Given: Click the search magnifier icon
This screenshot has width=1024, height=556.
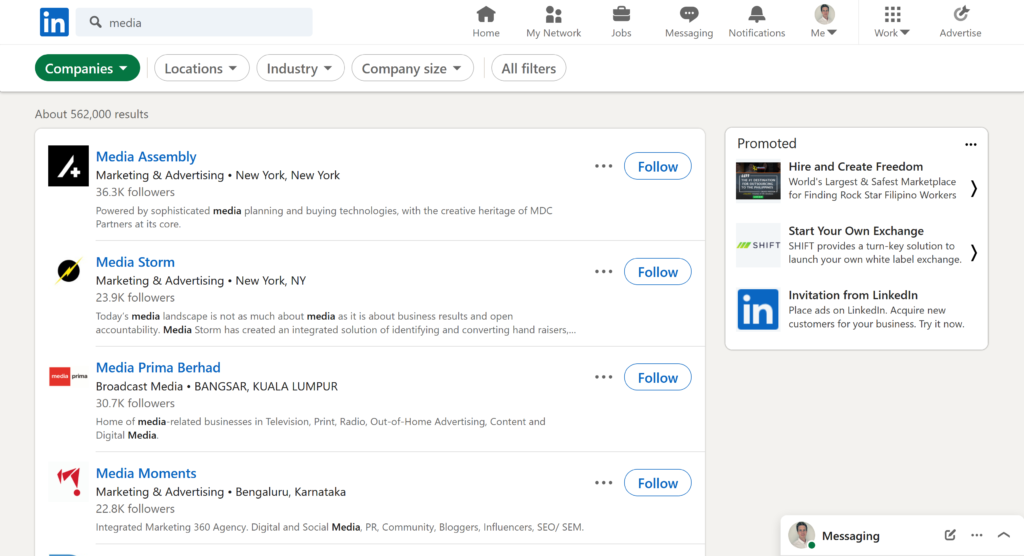Looking at the screenshot, I should tap(95, 22).
